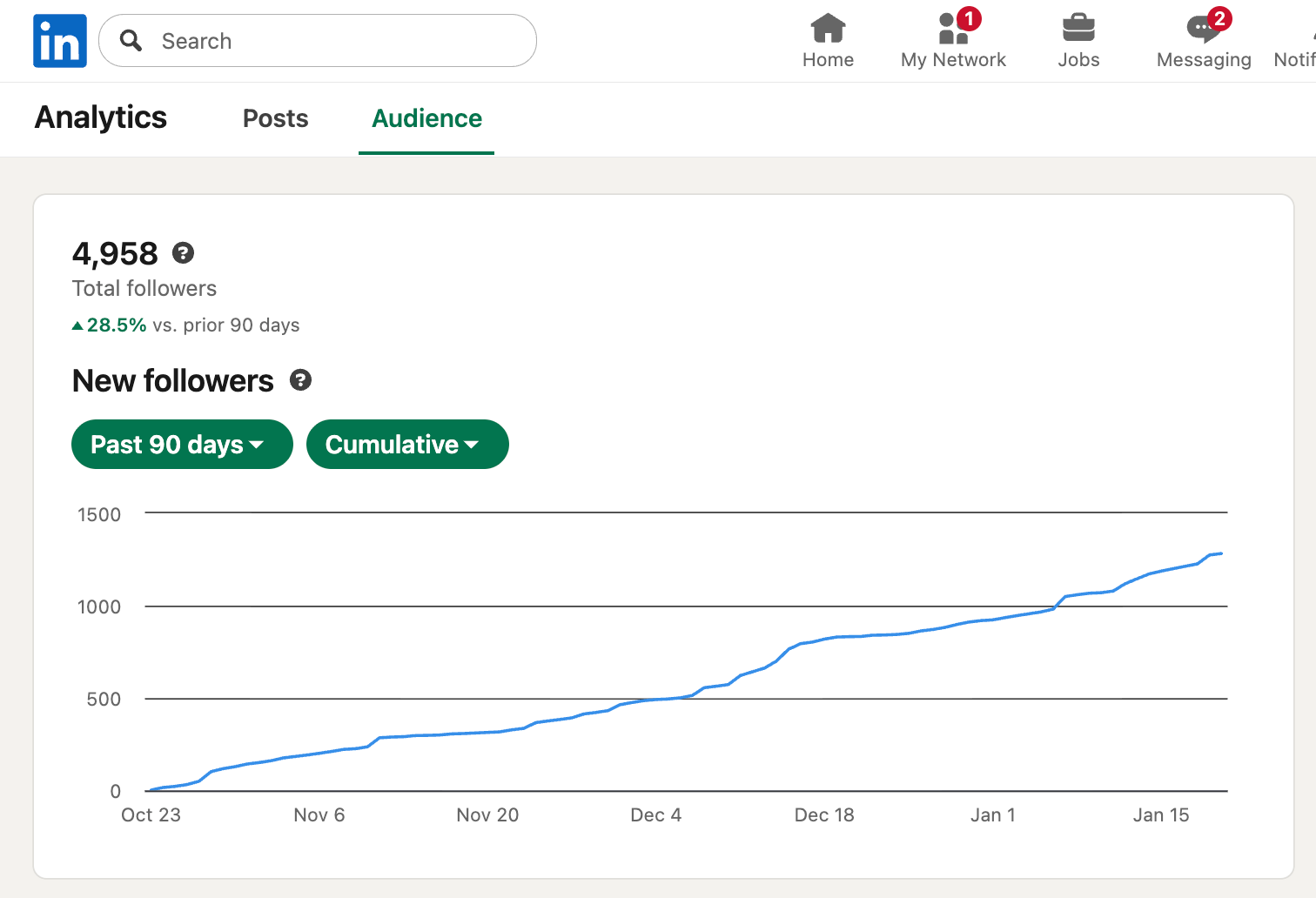Open the Cumulative dropdown
The width and height of the screenshot is (1316, 898).
click(407, 445)
